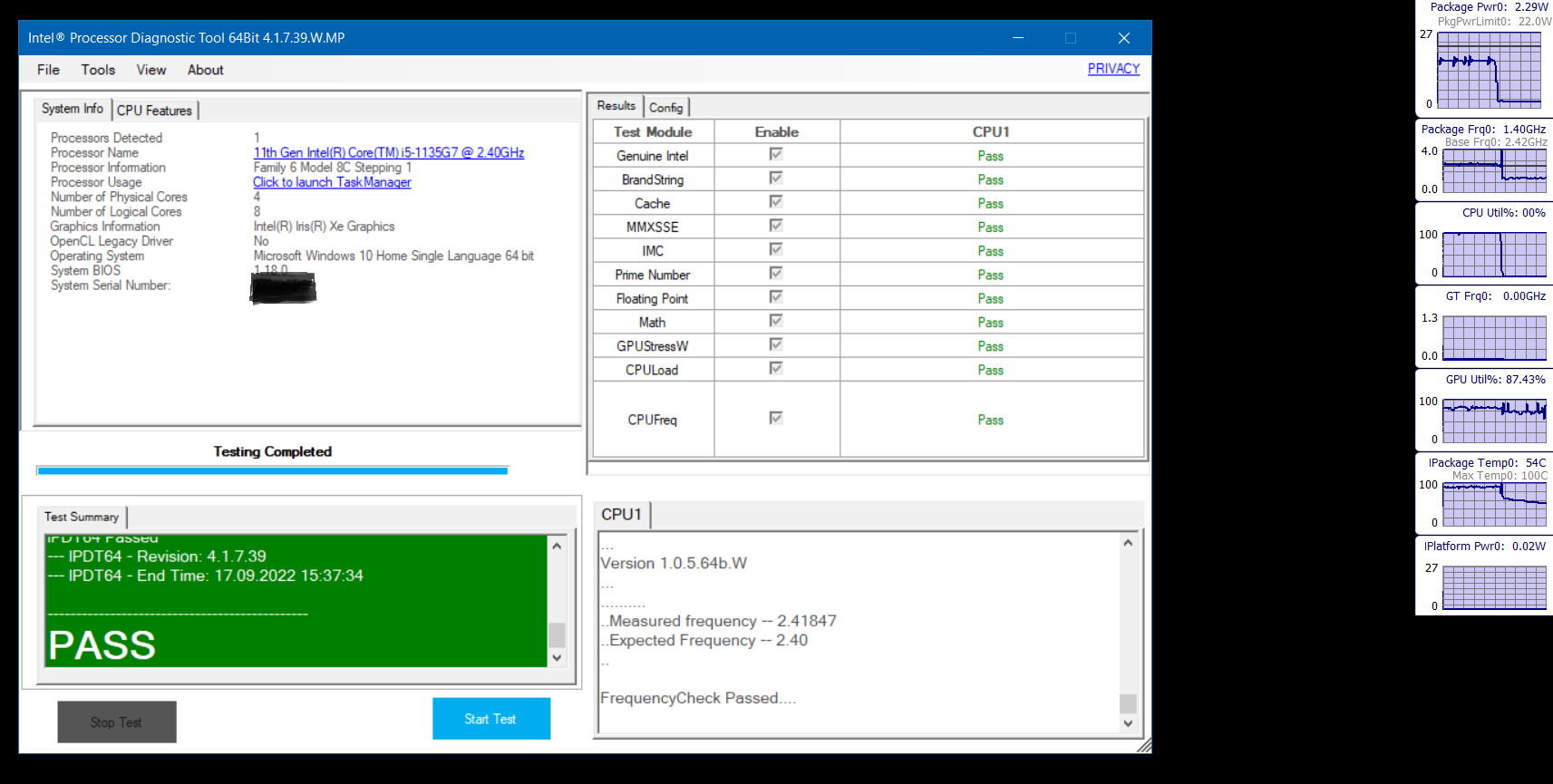The width and height of the screenshot is (1553, 784).
Task: Click the Floating Point test module name
Action: 653,298
